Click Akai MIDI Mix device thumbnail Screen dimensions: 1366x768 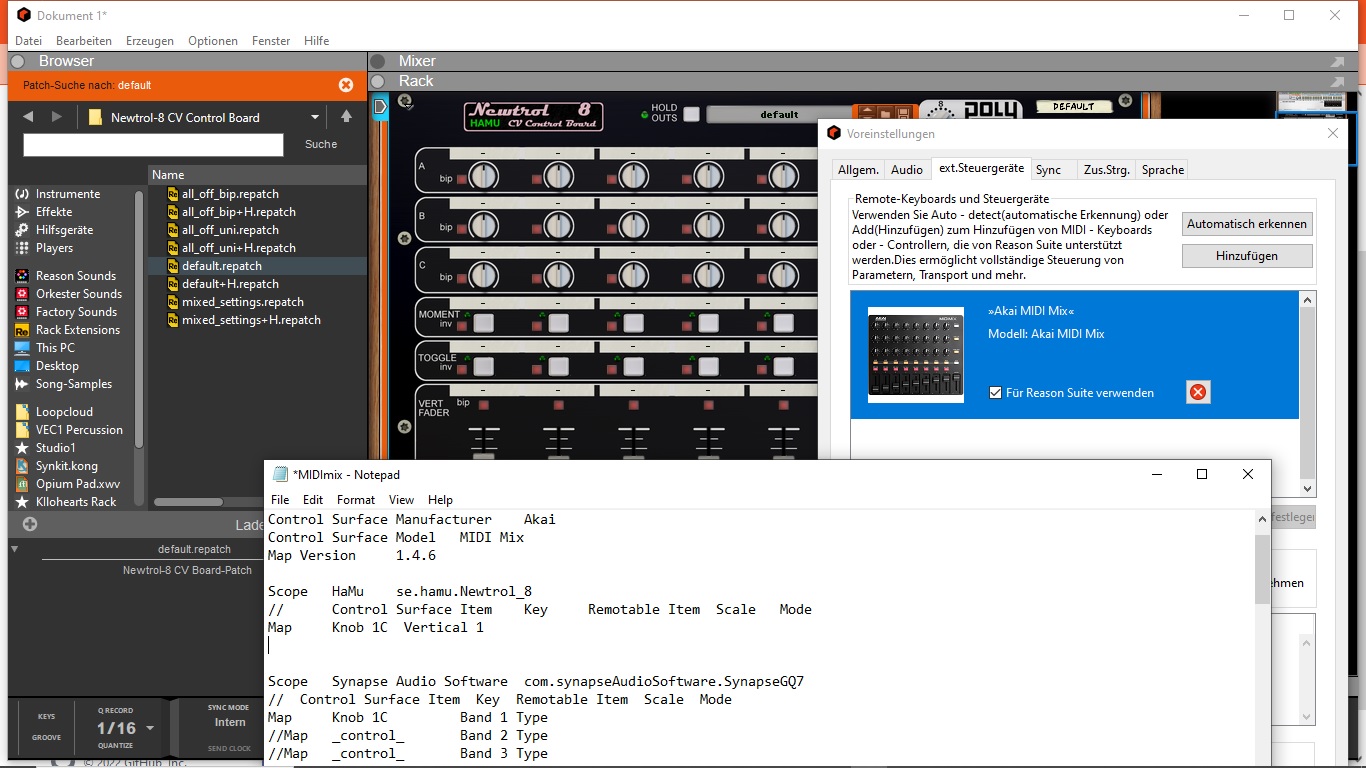916,355
